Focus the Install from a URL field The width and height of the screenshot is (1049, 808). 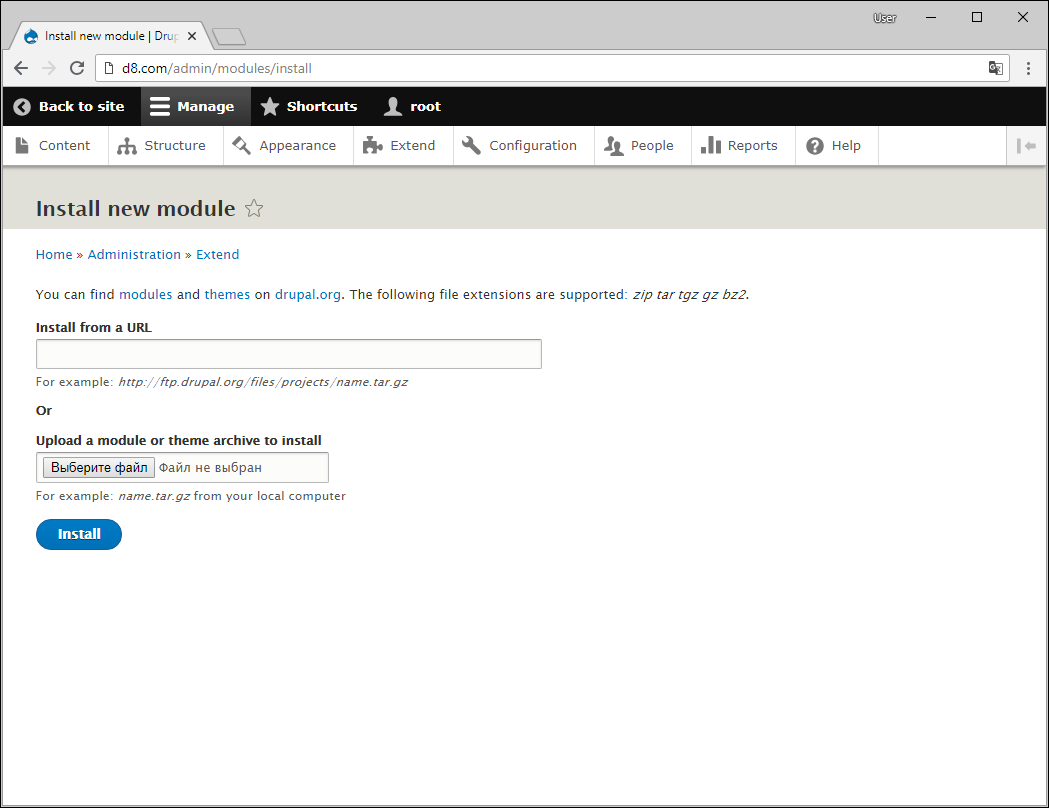(x=288, y=354)
